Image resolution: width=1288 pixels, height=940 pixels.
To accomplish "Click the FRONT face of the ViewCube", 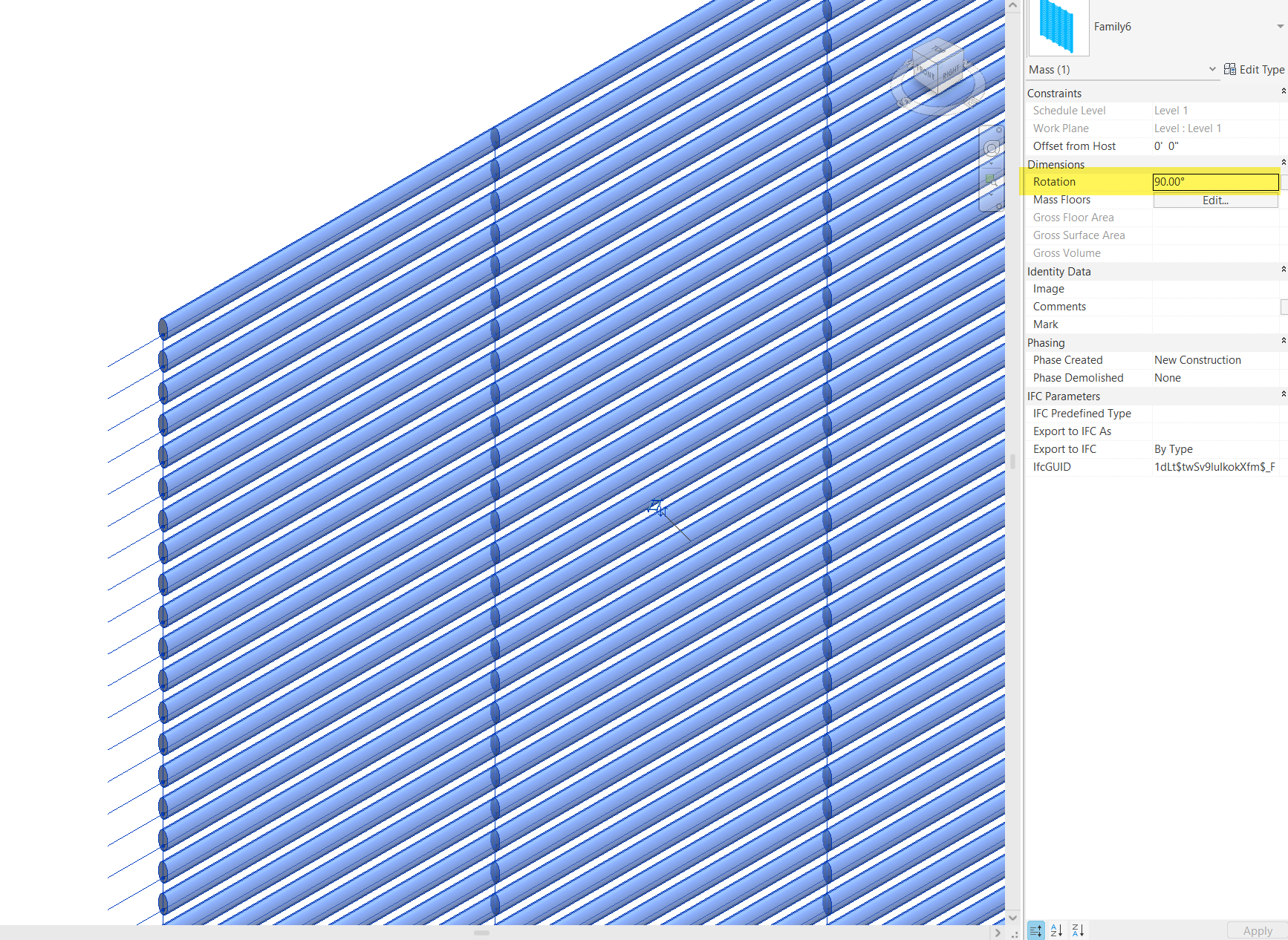I will click(x=925, y=74).
